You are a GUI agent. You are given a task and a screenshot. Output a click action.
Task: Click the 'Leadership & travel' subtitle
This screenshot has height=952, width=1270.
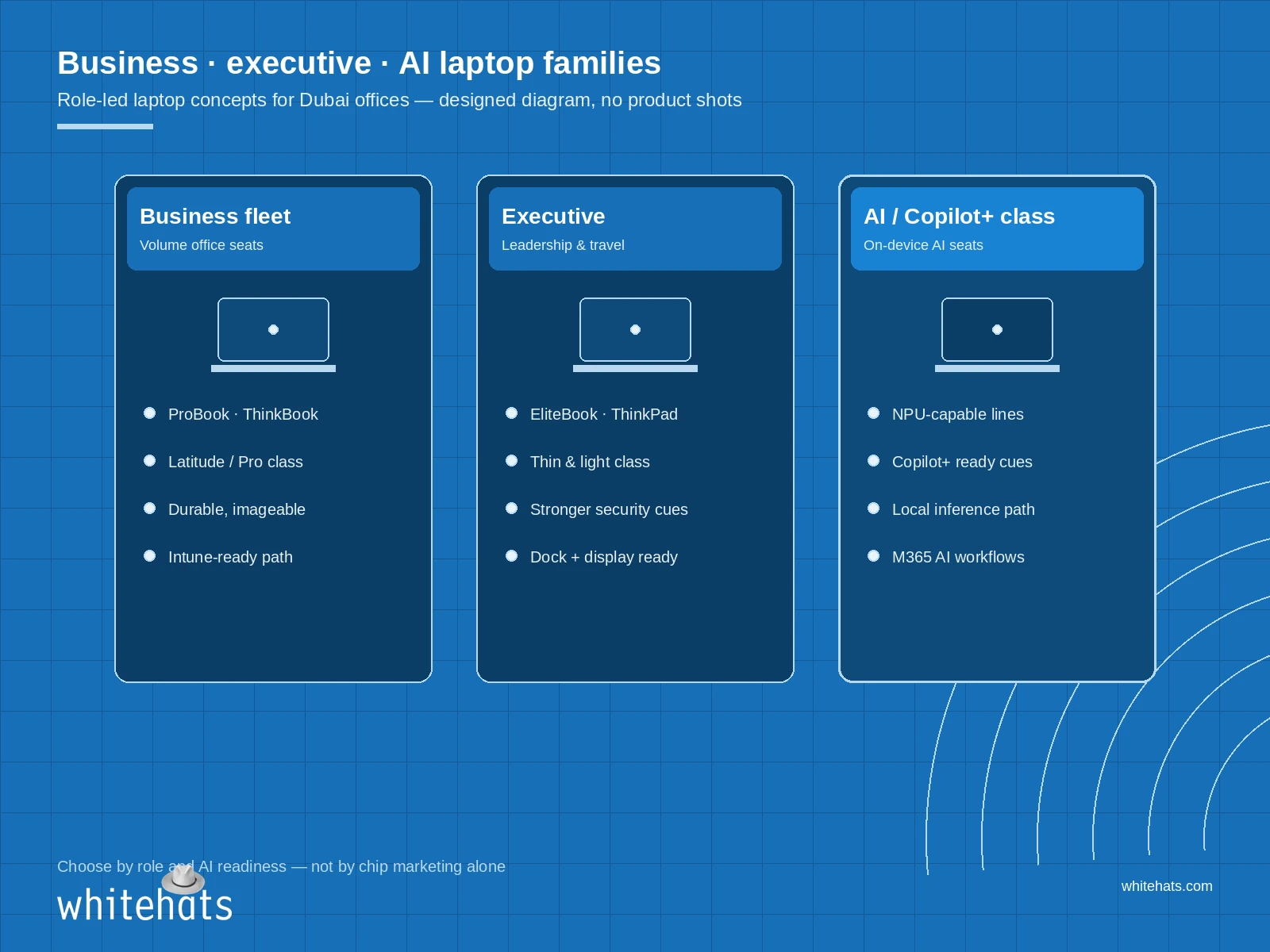(563, 245)
